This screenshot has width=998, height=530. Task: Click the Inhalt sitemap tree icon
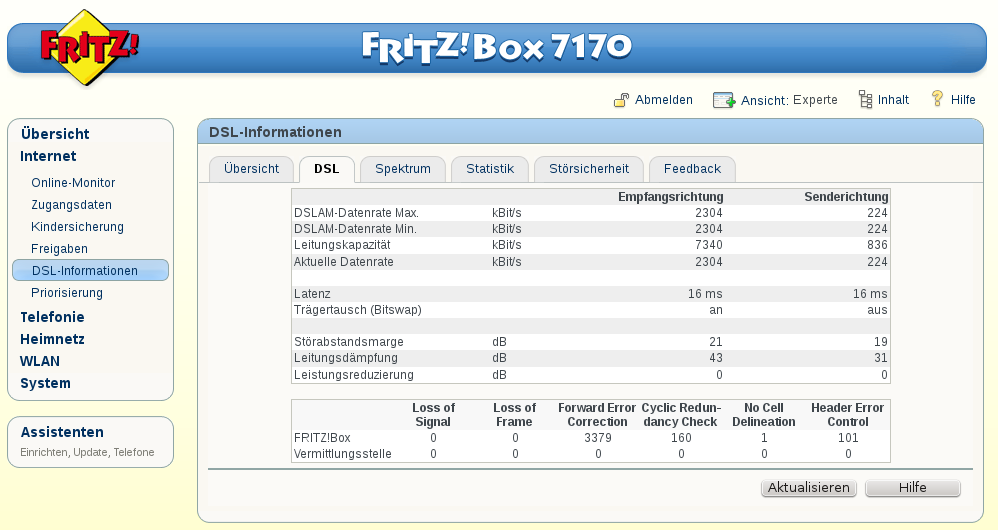(x=866, y=99)
